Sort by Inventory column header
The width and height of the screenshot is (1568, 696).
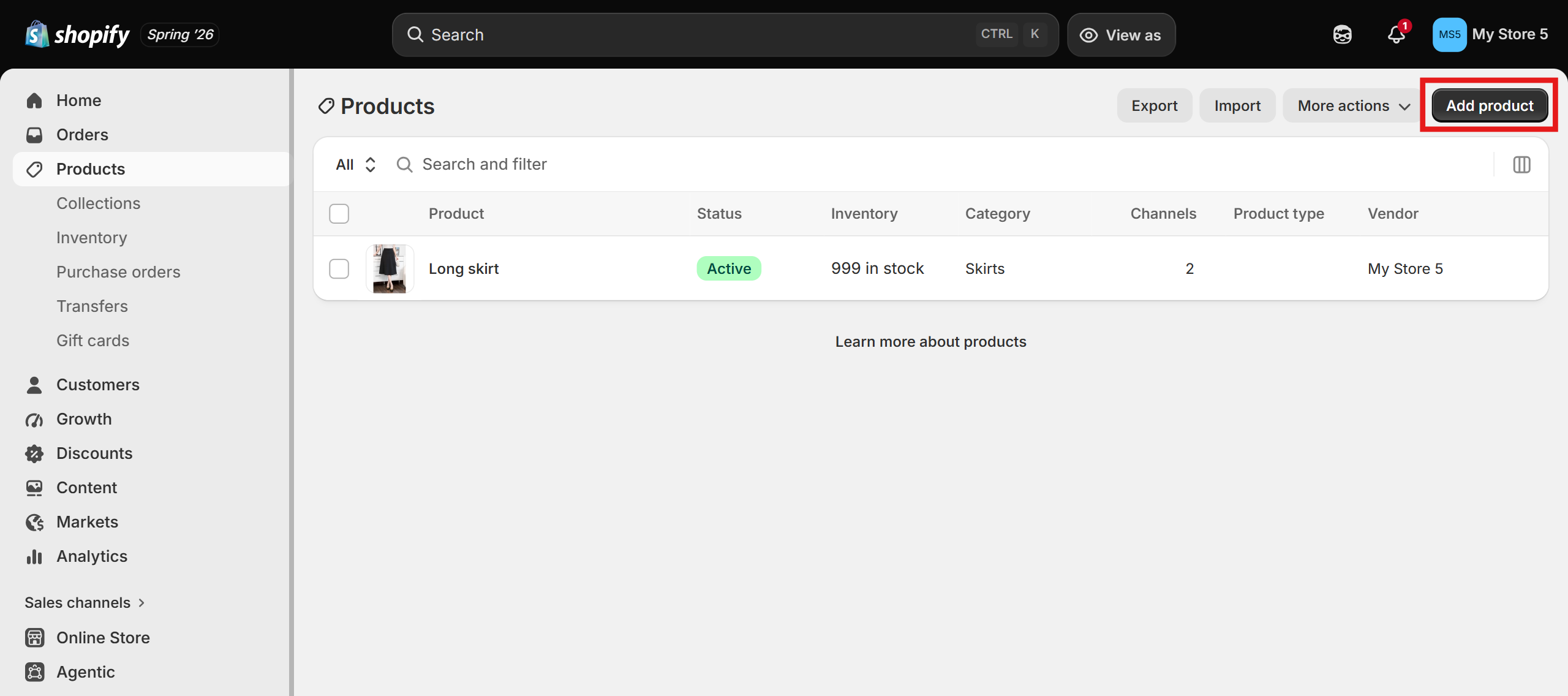click(864, 214)
